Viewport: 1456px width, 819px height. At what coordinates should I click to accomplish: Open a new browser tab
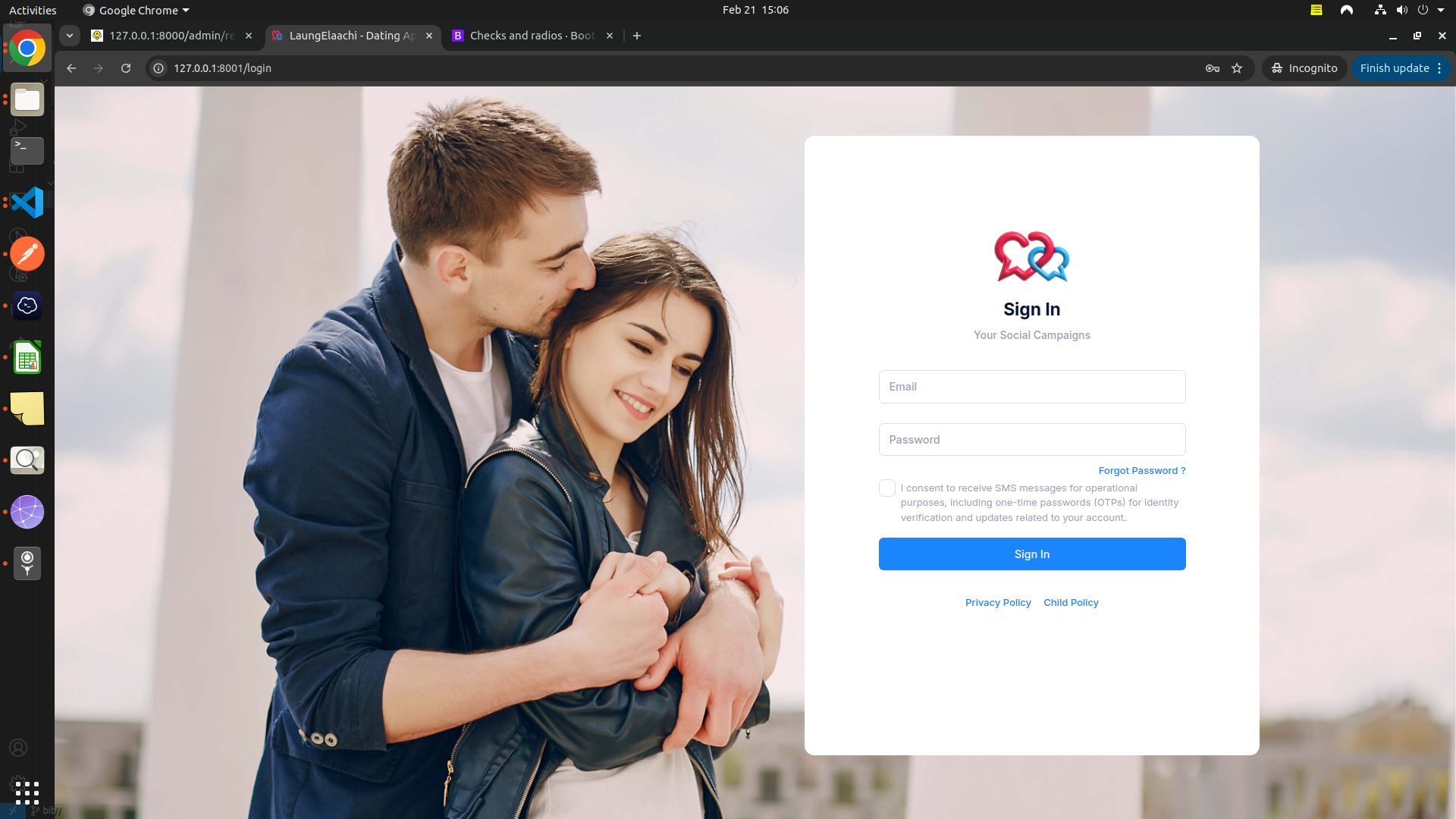637,36
